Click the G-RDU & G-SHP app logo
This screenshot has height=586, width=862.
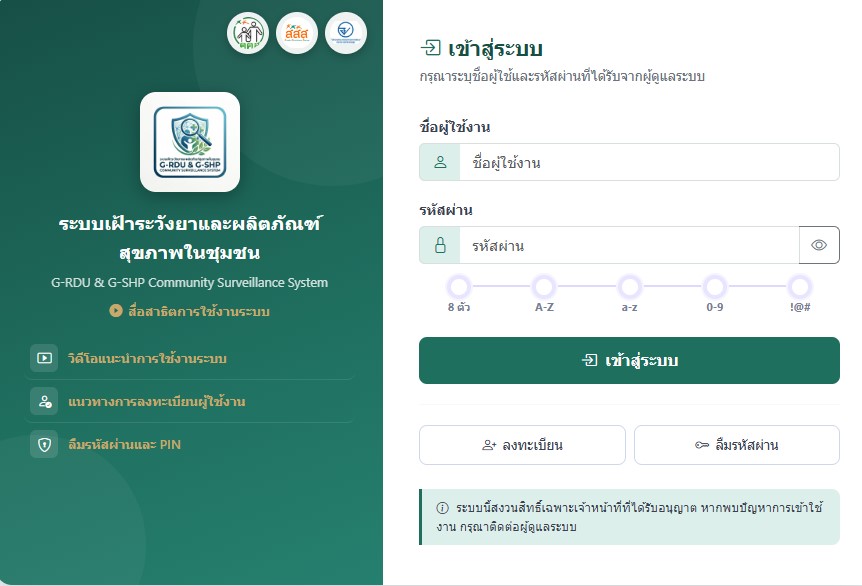point(190,142)
